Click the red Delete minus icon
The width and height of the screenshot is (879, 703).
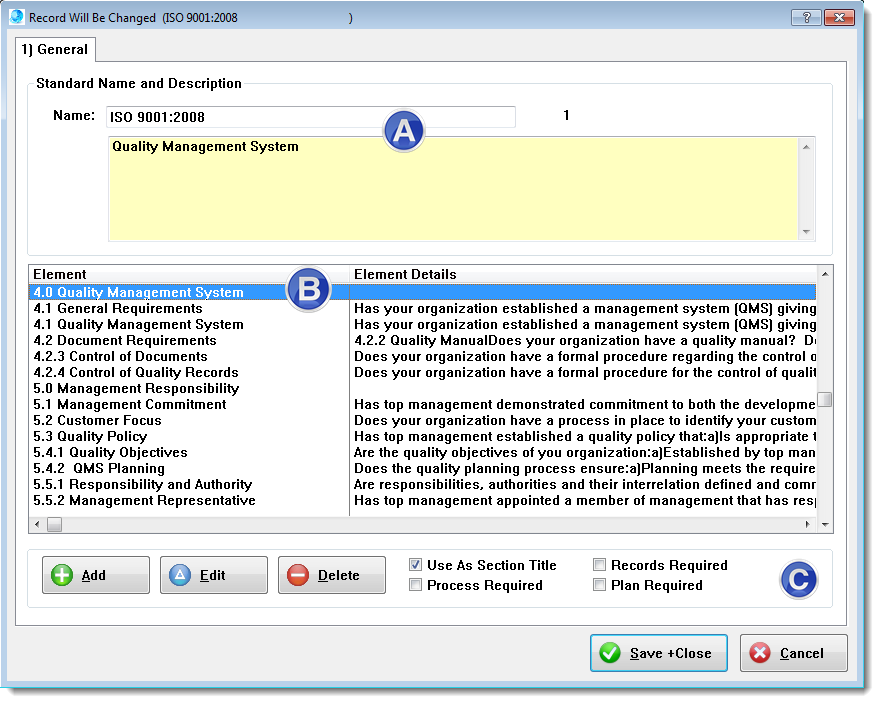299,574
